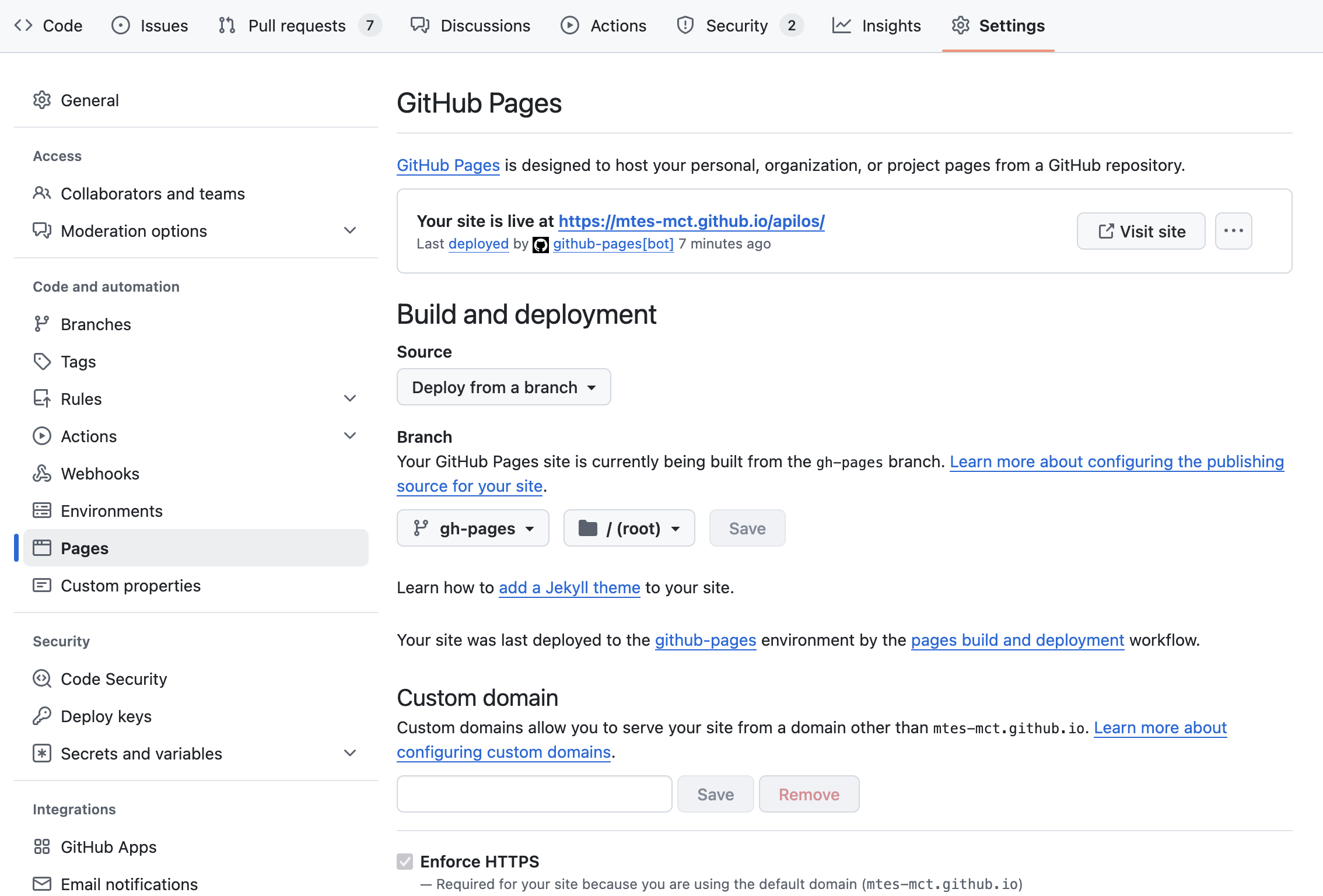Expand the Moderation options chevron

coord(350,231)
